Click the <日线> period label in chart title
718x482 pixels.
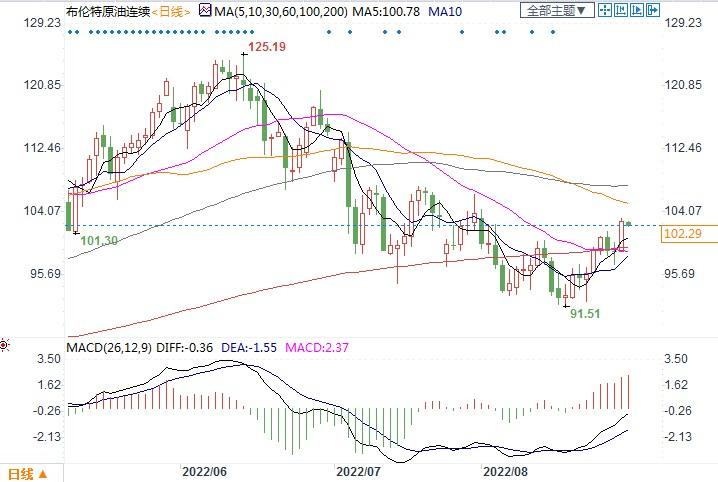pyautogui.click(x=172, y=11)
